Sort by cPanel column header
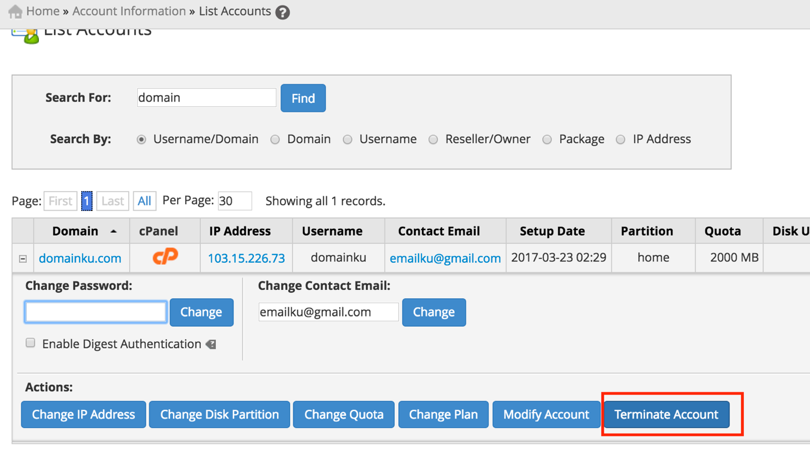 159,231
